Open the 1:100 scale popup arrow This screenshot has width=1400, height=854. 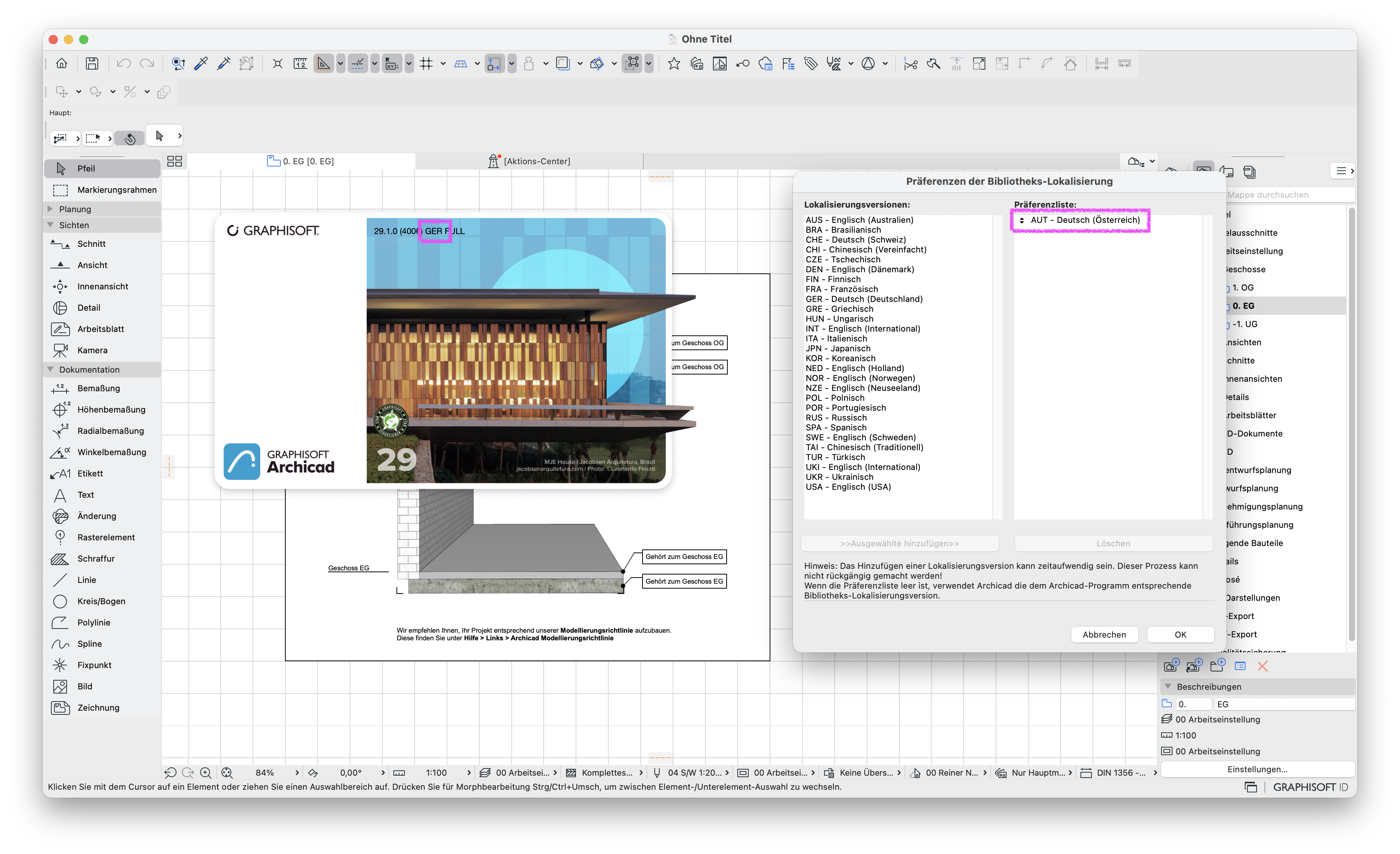click(469, 773)
